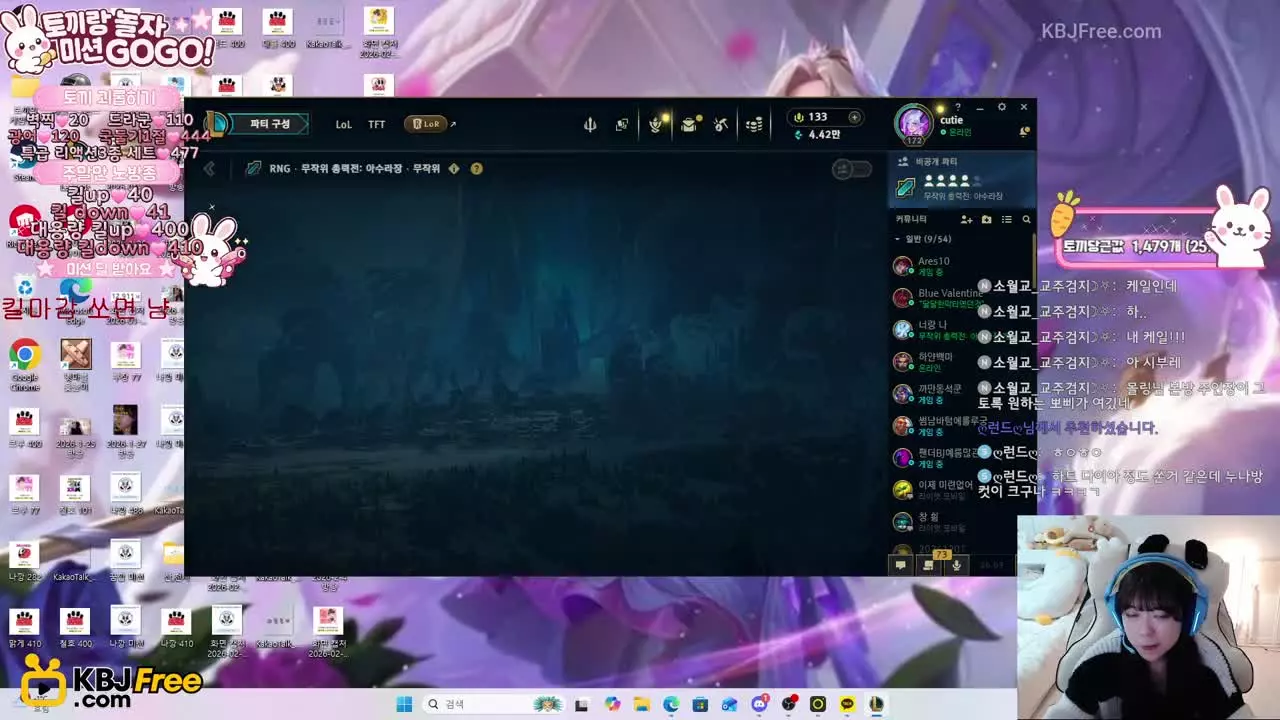
Task: Open the 비공개 파티 party lobby card
Action: click(961, 180)
